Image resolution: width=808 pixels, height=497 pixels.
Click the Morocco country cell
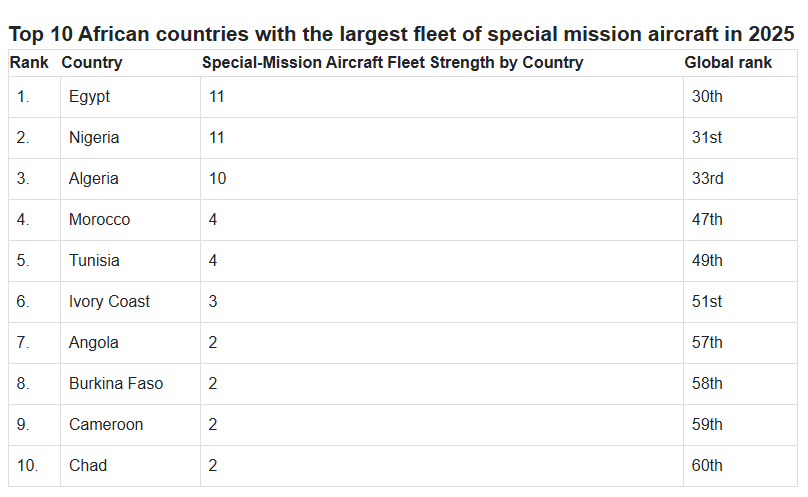[99, 220]
